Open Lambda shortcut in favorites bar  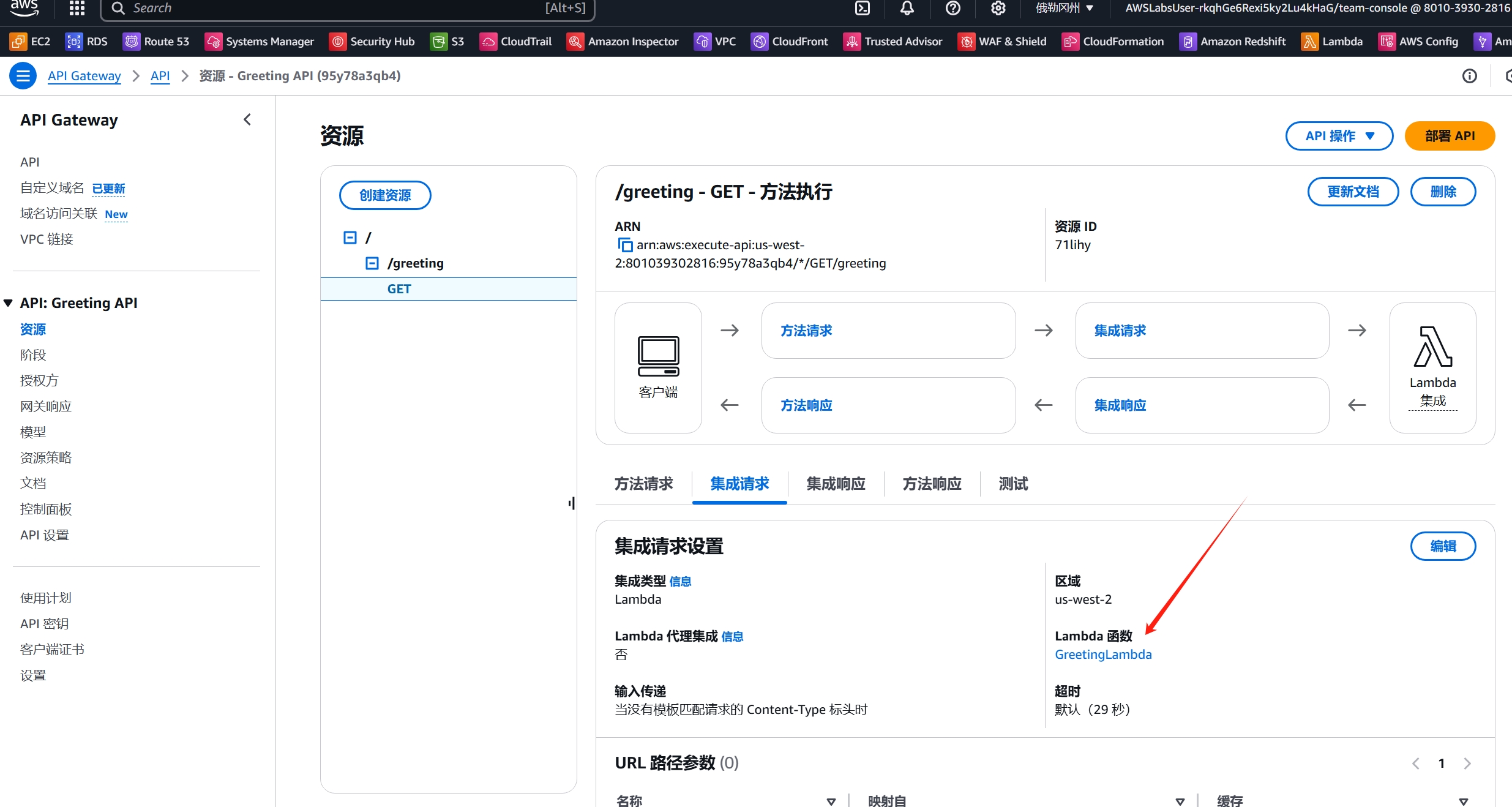[x=1332, y=41]
